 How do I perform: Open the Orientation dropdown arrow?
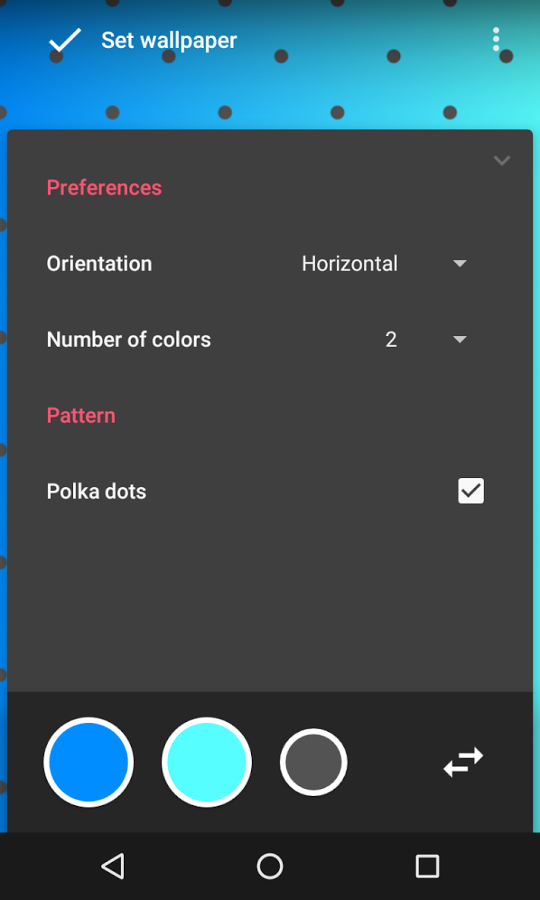pyautogui.click(x=460, y=263)
